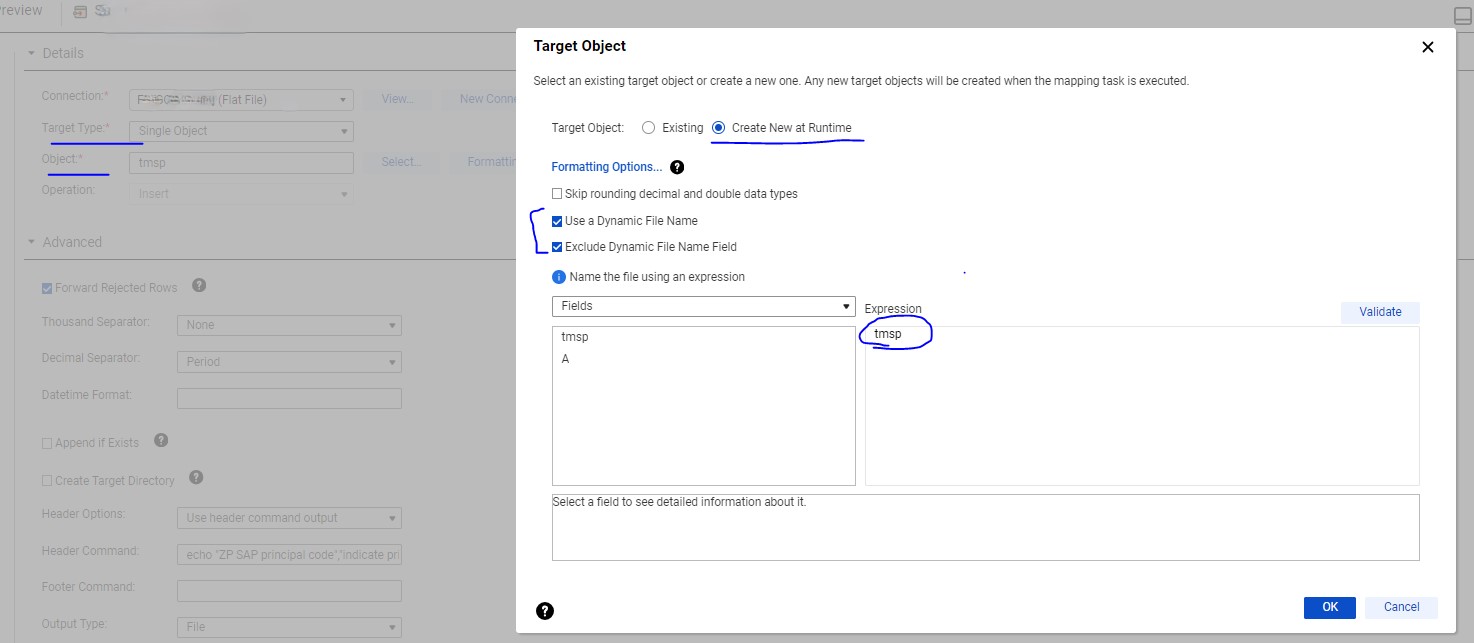
Task: Click the Select button beside Object
Action: pos(401,162)
